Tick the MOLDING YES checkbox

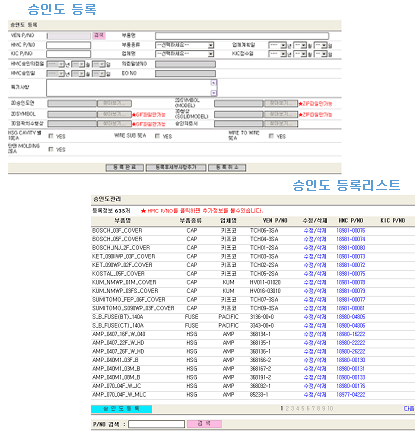pyautogui.click(x=51, y=149)
